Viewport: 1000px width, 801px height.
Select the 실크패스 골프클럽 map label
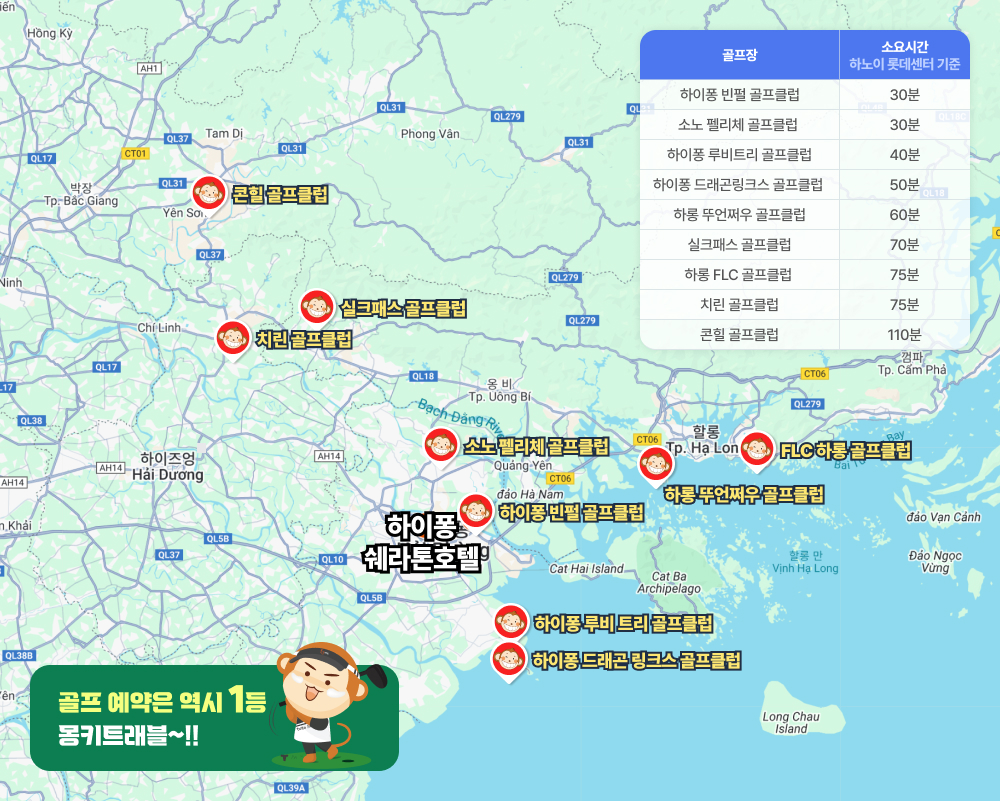pos(403,309)
